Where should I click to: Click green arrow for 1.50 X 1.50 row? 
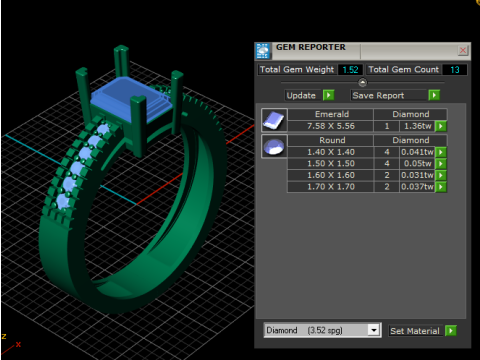click(x=441, y=164)
